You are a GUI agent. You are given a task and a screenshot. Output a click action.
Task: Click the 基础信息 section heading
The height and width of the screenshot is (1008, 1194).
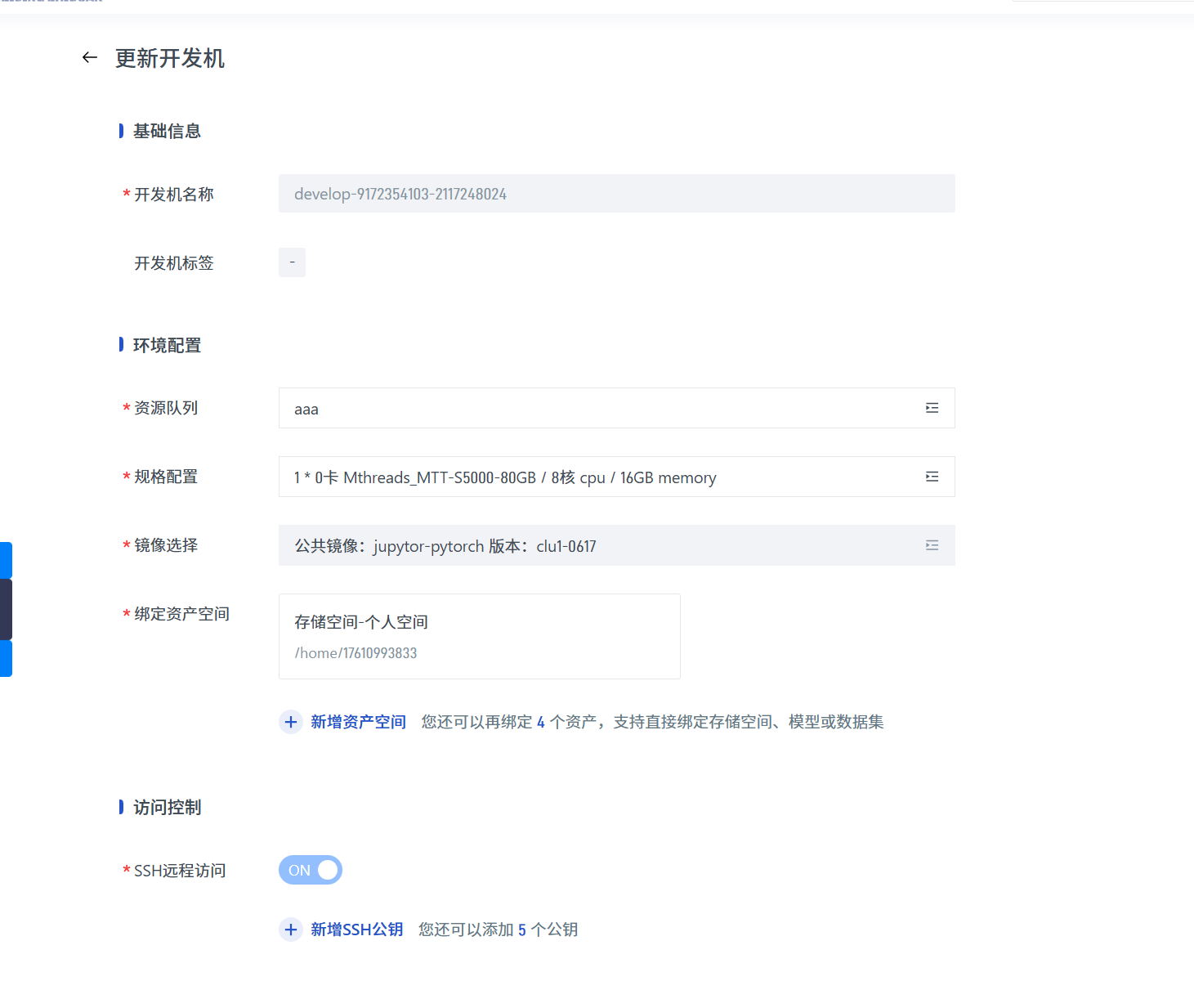(x=167, y=131)
